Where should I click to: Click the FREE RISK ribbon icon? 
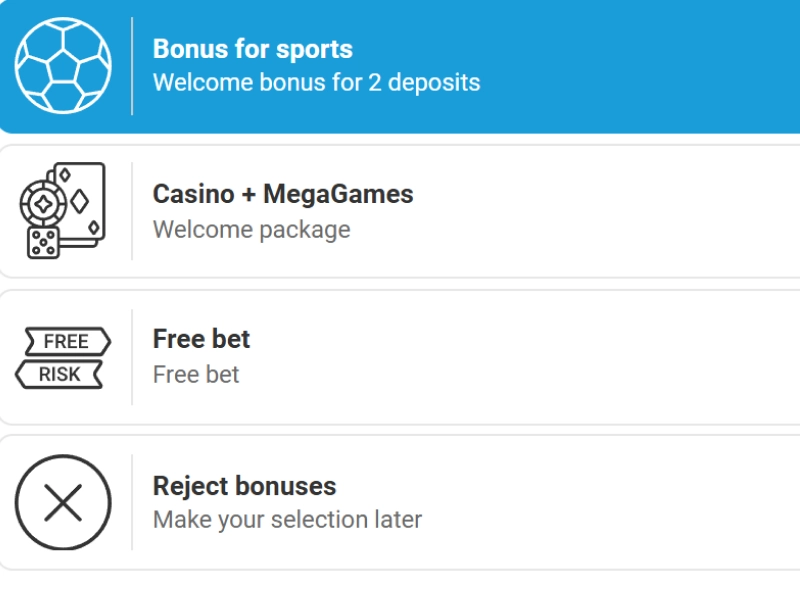pyautogui.click(x=64, y=357)
